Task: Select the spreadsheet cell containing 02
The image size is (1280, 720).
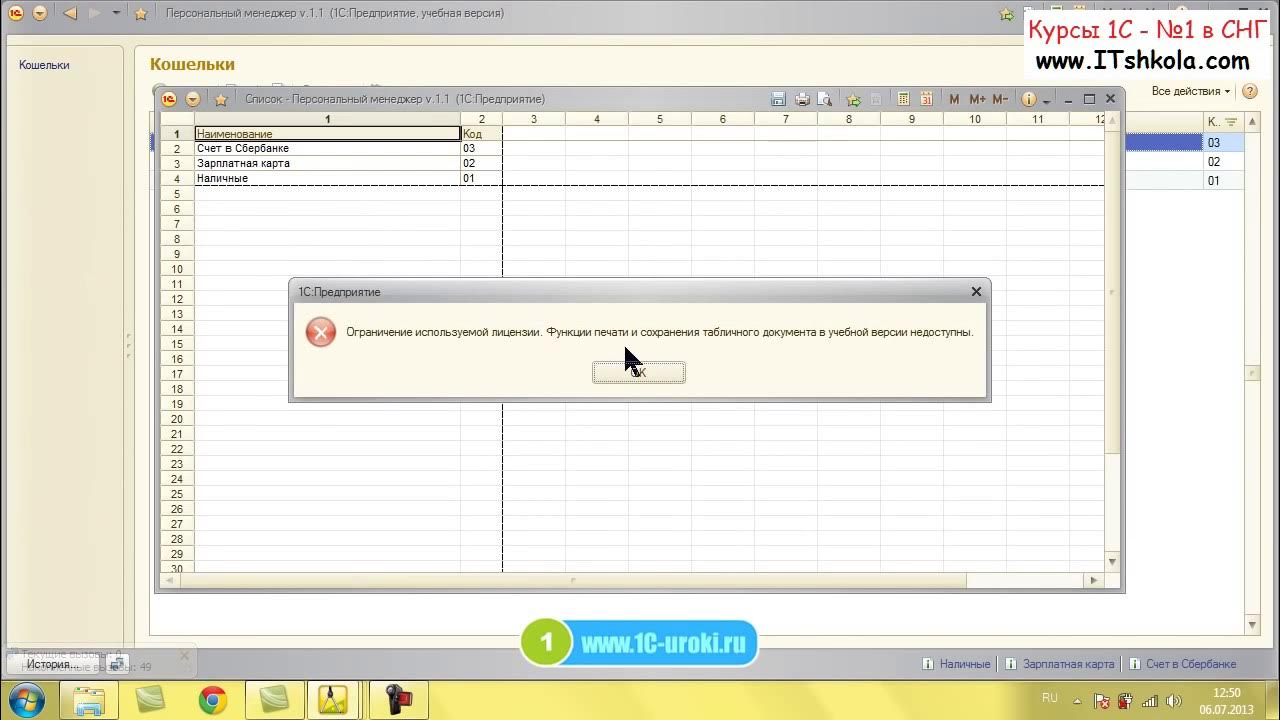Action: click(481, 163)
